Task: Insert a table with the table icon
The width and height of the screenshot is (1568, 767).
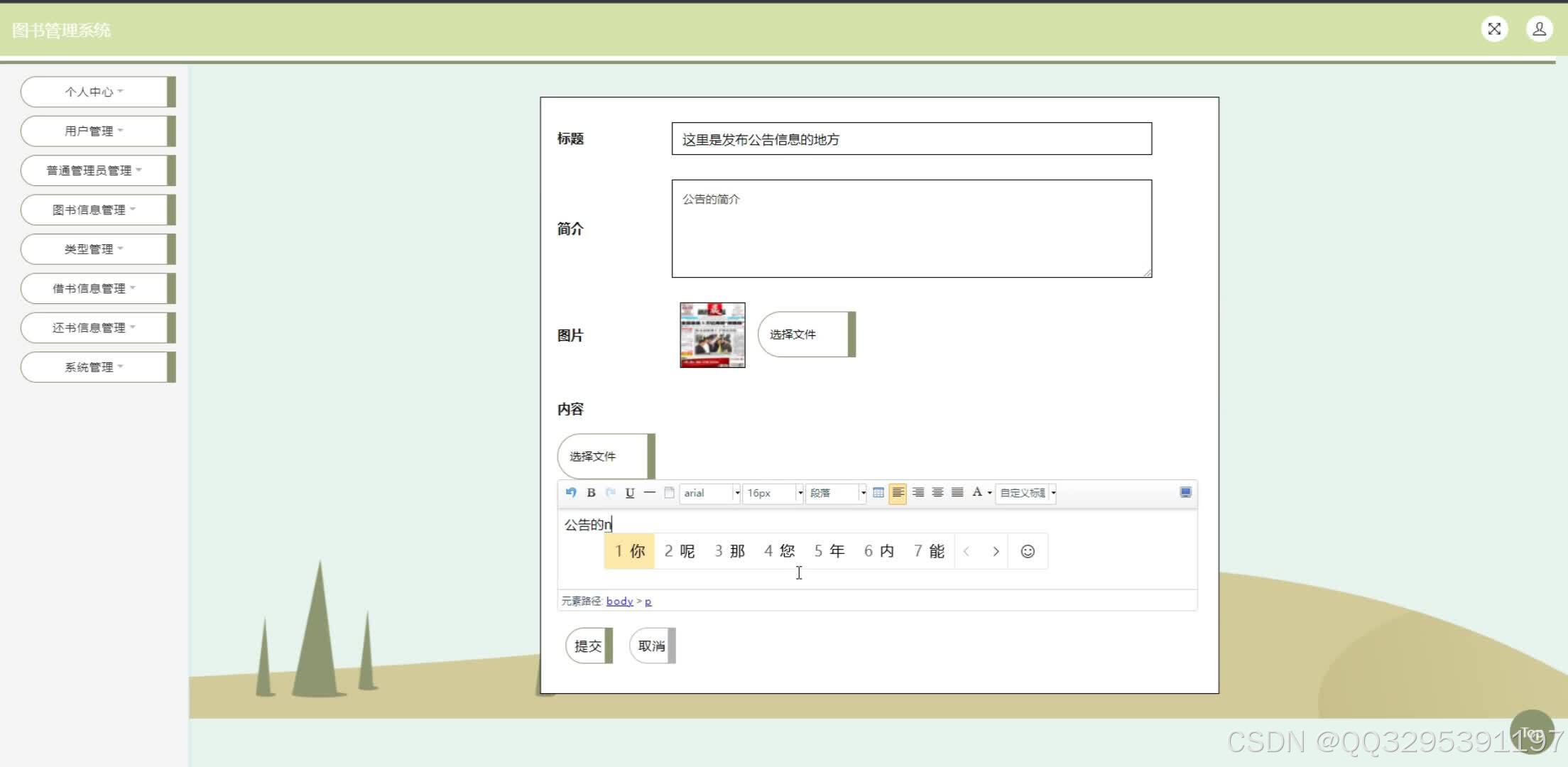Action: coord(878,492)
